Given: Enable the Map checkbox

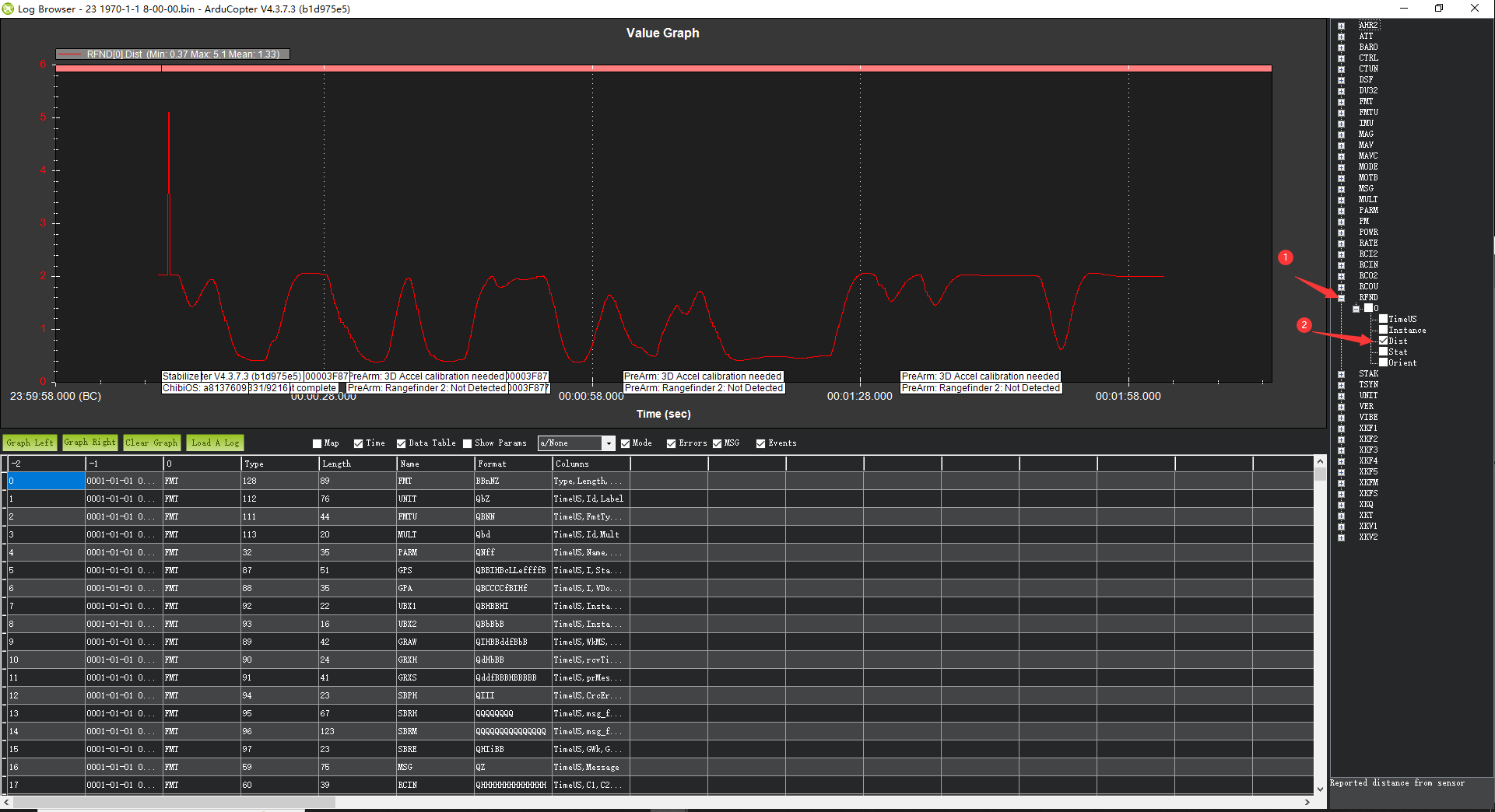Looking at the screenshot, I should click(x=317, y=443).
